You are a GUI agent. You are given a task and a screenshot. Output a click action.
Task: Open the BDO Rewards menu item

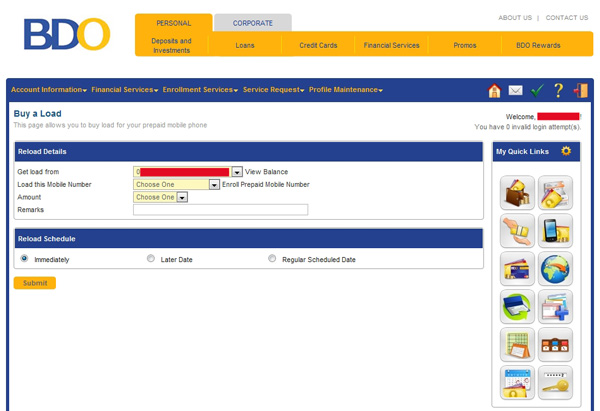[538, 46]
